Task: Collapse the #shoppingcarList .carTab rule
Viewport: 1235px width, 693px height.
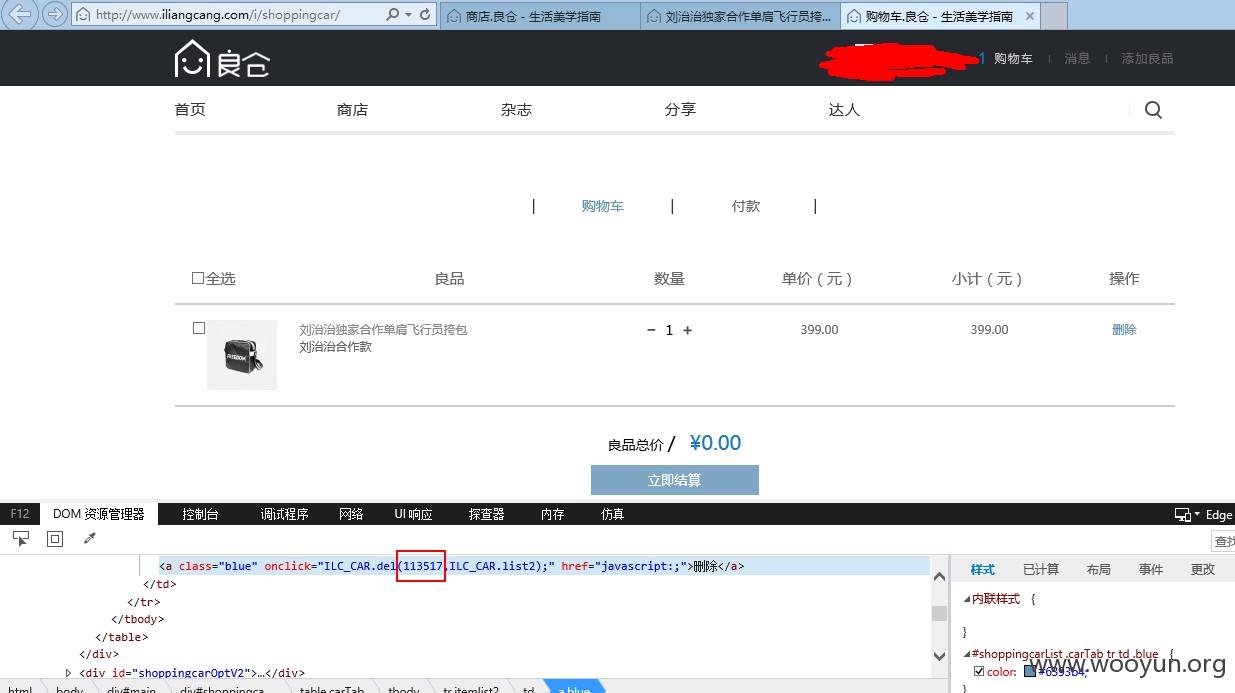Action: point(967,653)
